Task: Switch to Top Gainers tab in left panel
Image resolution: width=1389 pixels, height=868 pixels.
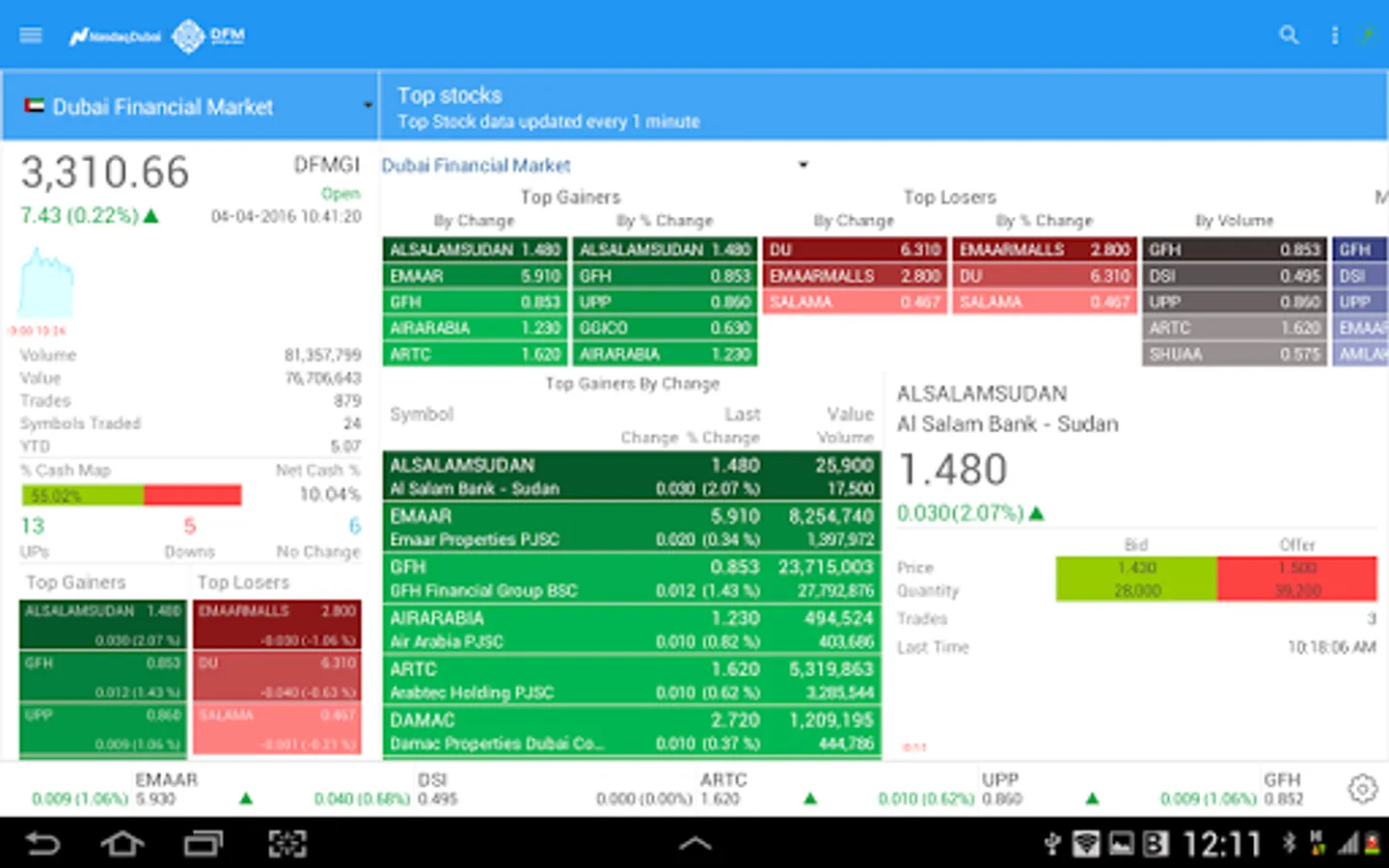Action: click(x=76, y=583)
